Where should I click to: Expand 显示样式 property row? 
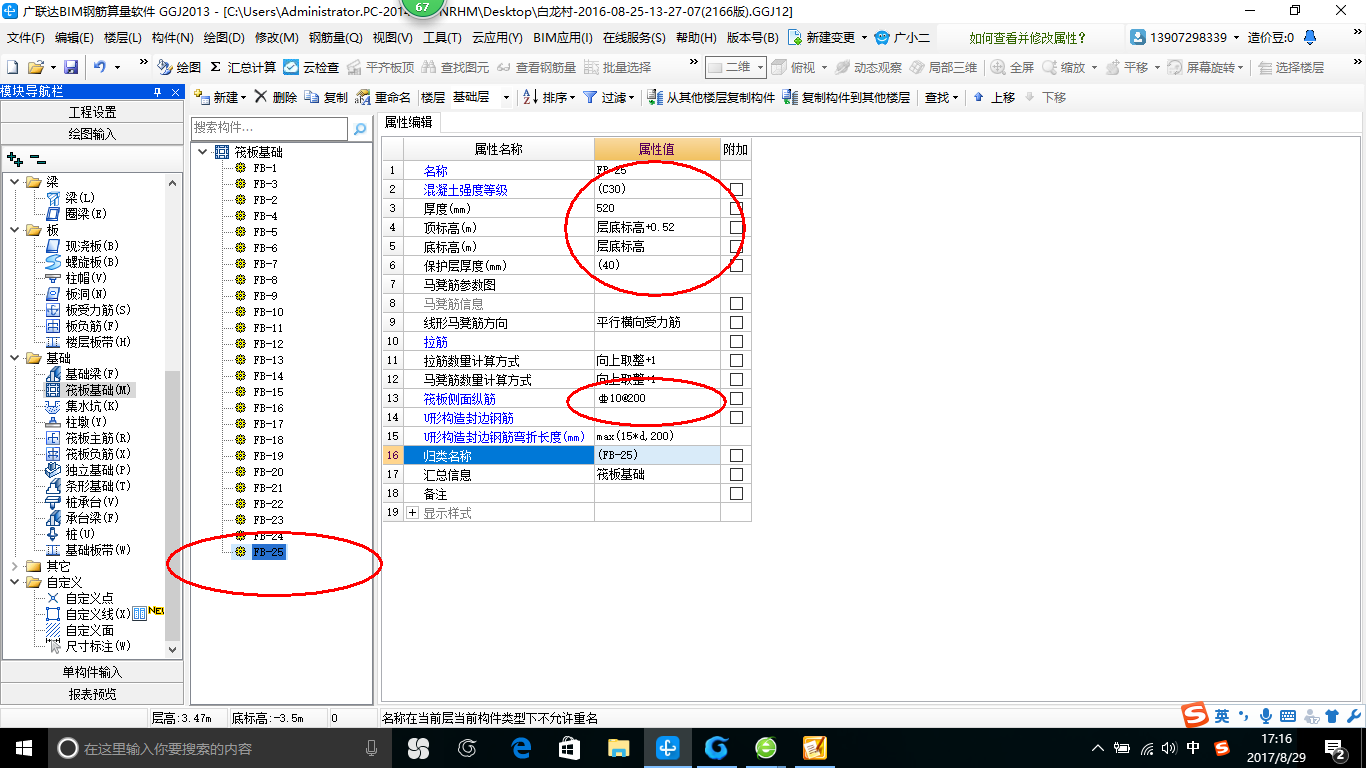click(413, 513)
